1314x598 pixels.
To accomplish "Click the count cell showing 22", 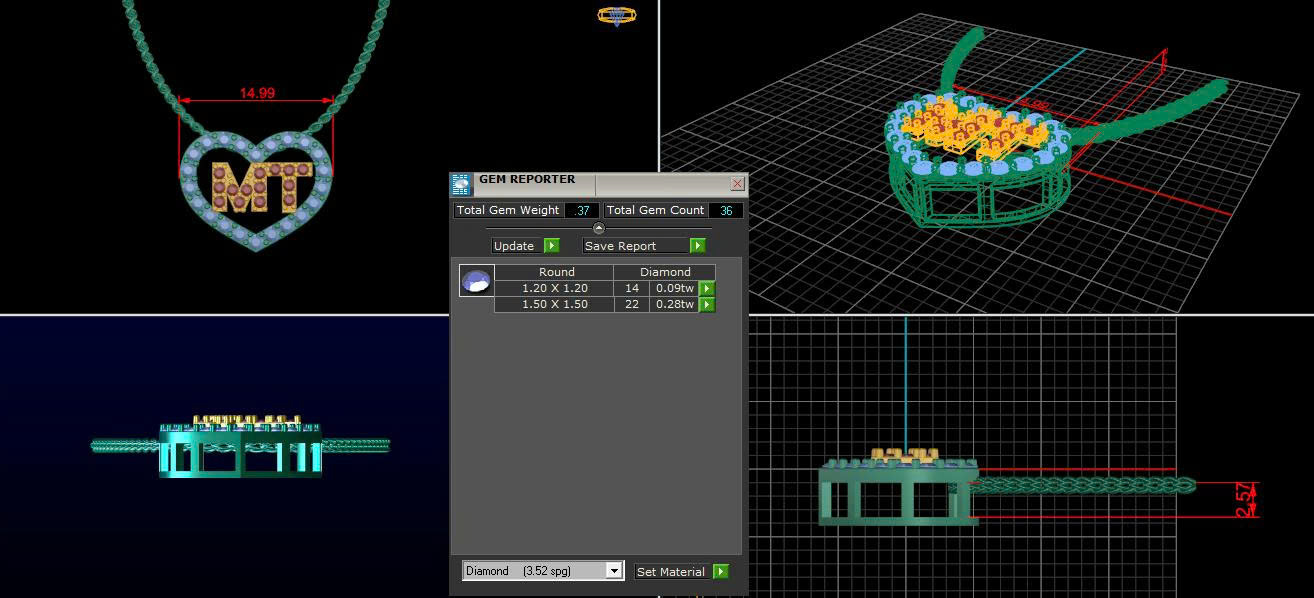I will click(x=632, y=304).
